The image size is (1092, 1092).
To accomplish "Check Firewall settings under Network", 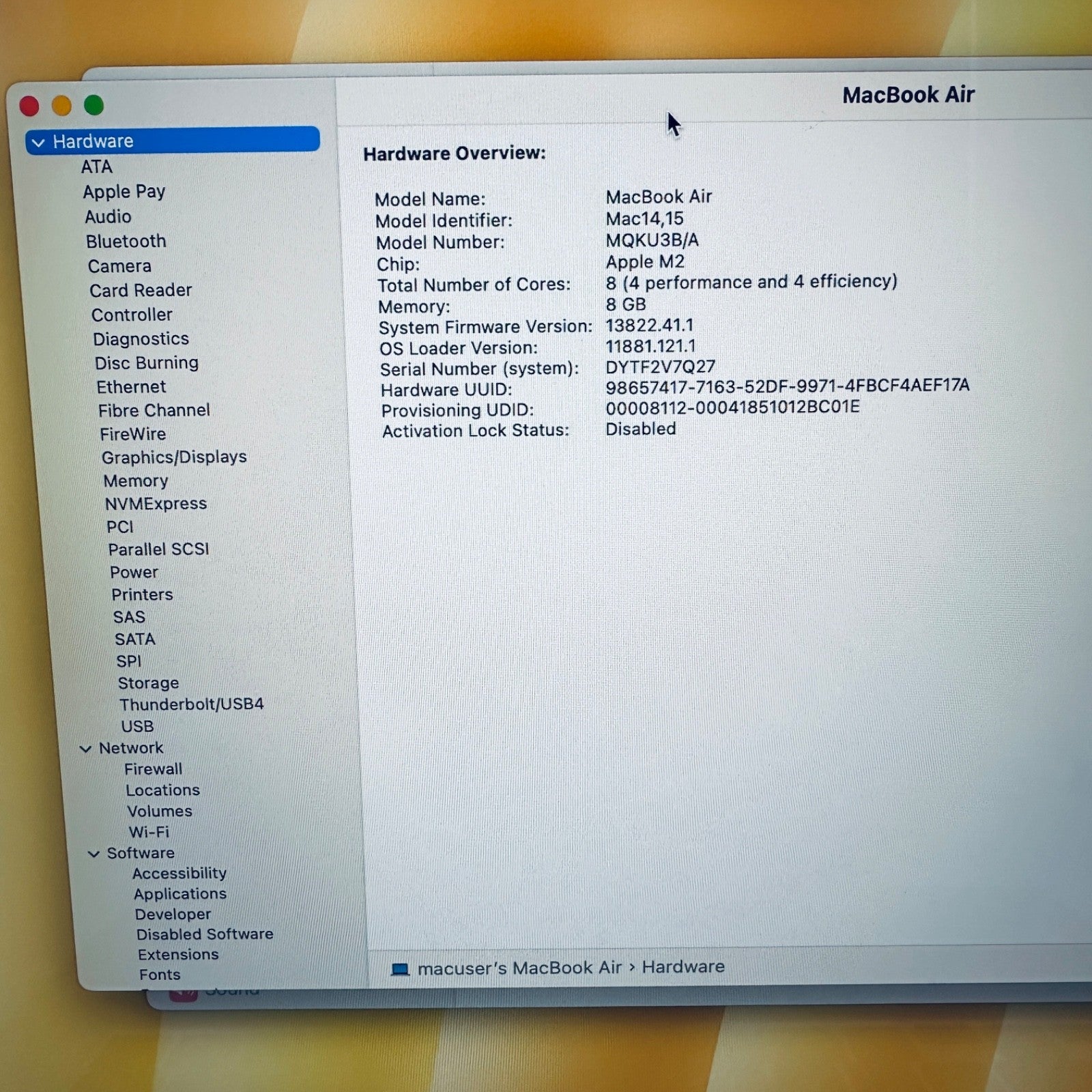I will tap(154, 768).
